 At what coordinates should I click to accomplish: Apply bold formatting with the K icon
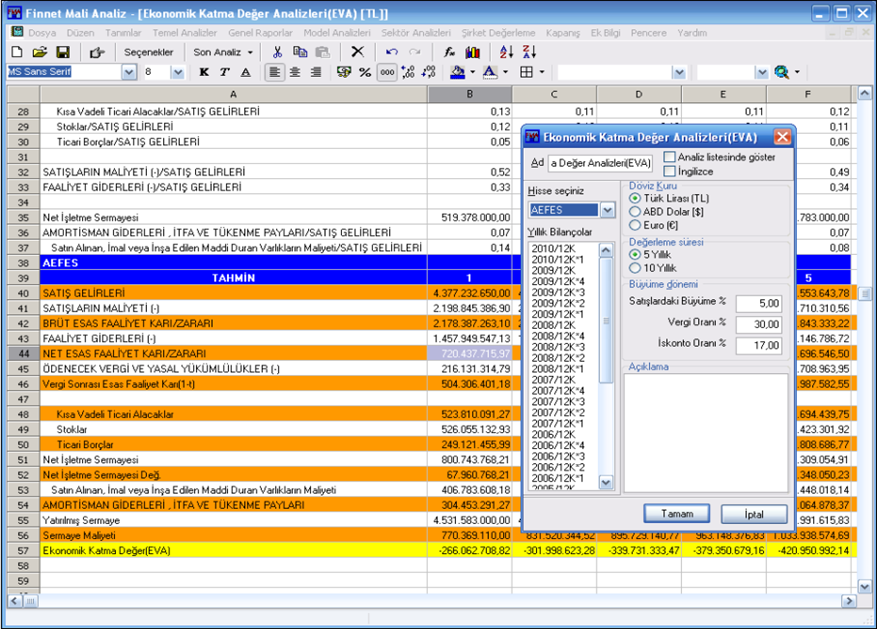tap(204, 72)
